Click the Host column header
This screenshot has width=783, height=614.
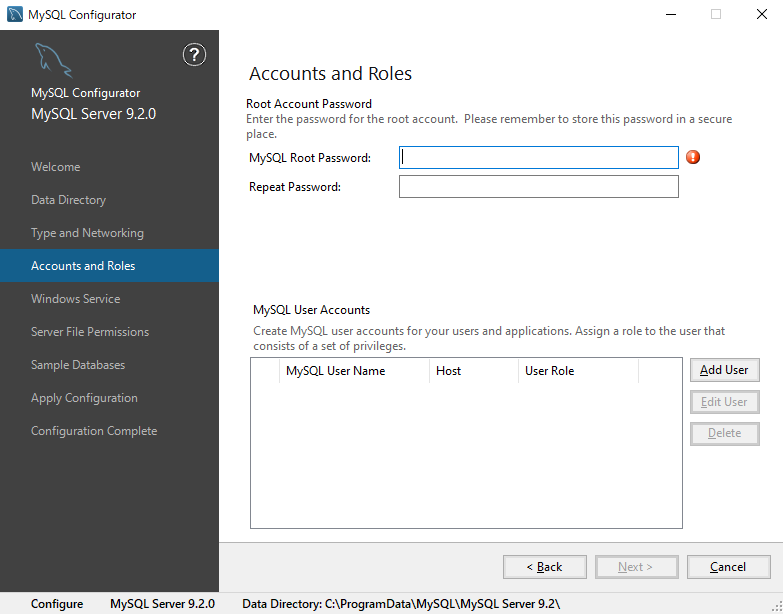pyautogui.click(x=449, y=371)
